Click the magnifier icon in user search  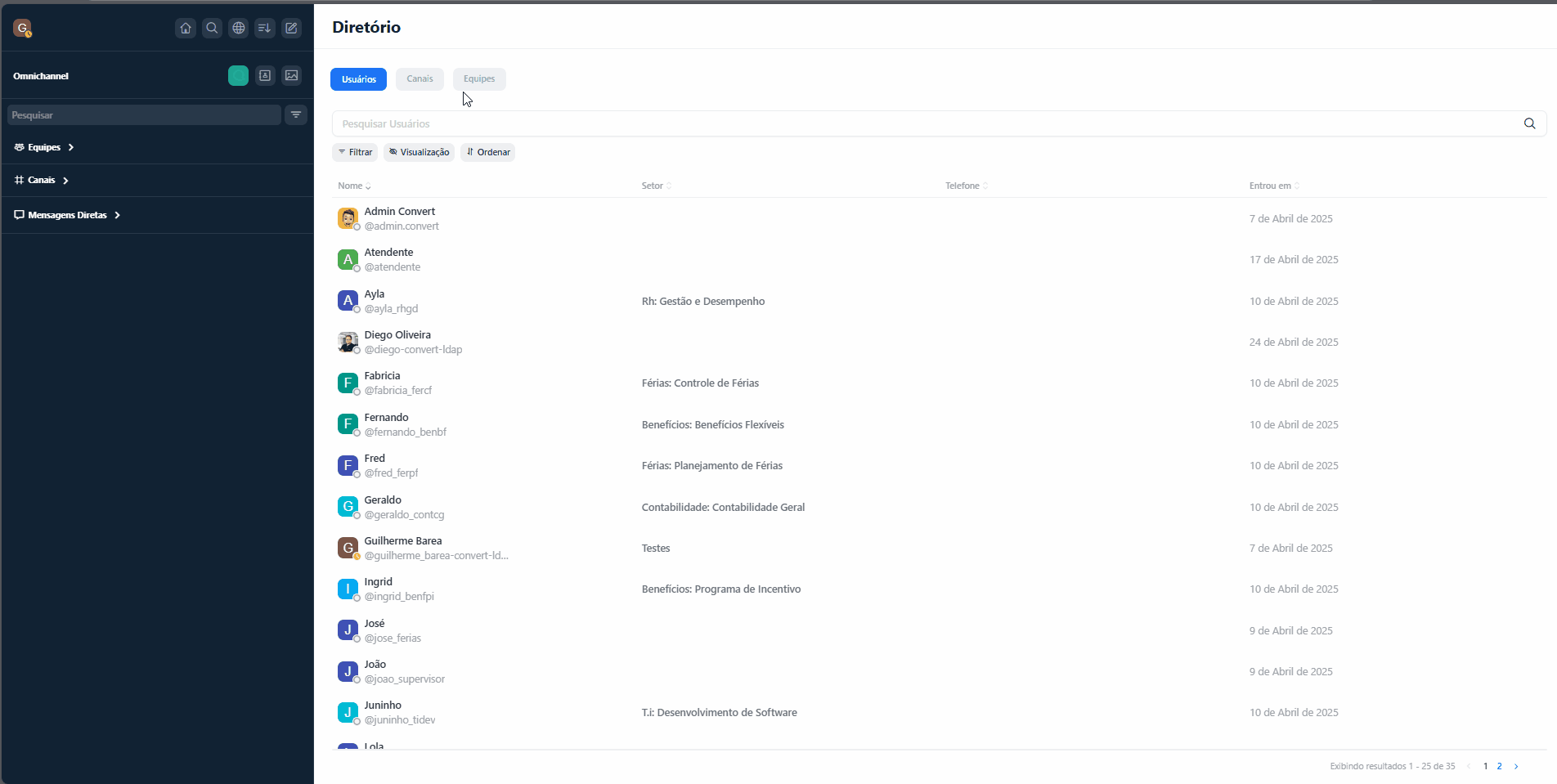[x=1529, y=123]
